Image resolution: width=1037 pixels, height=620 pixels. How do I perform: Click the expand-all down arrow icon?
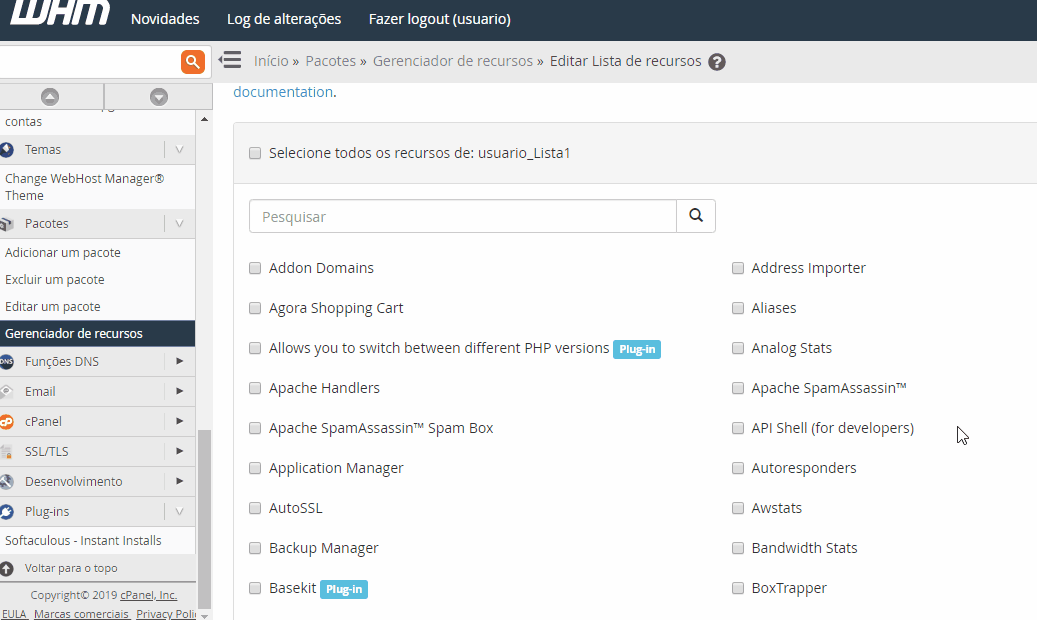click(159, 97)
